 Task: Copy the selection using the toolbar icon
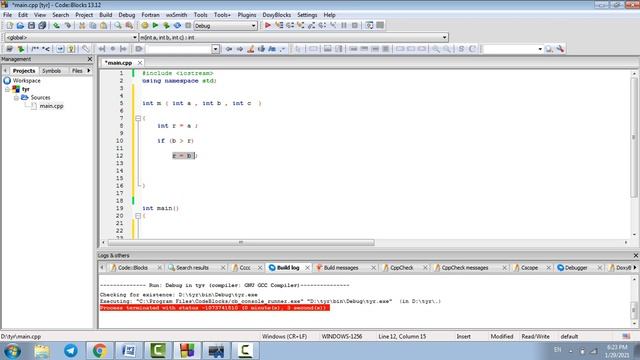(x=93, y=25)
